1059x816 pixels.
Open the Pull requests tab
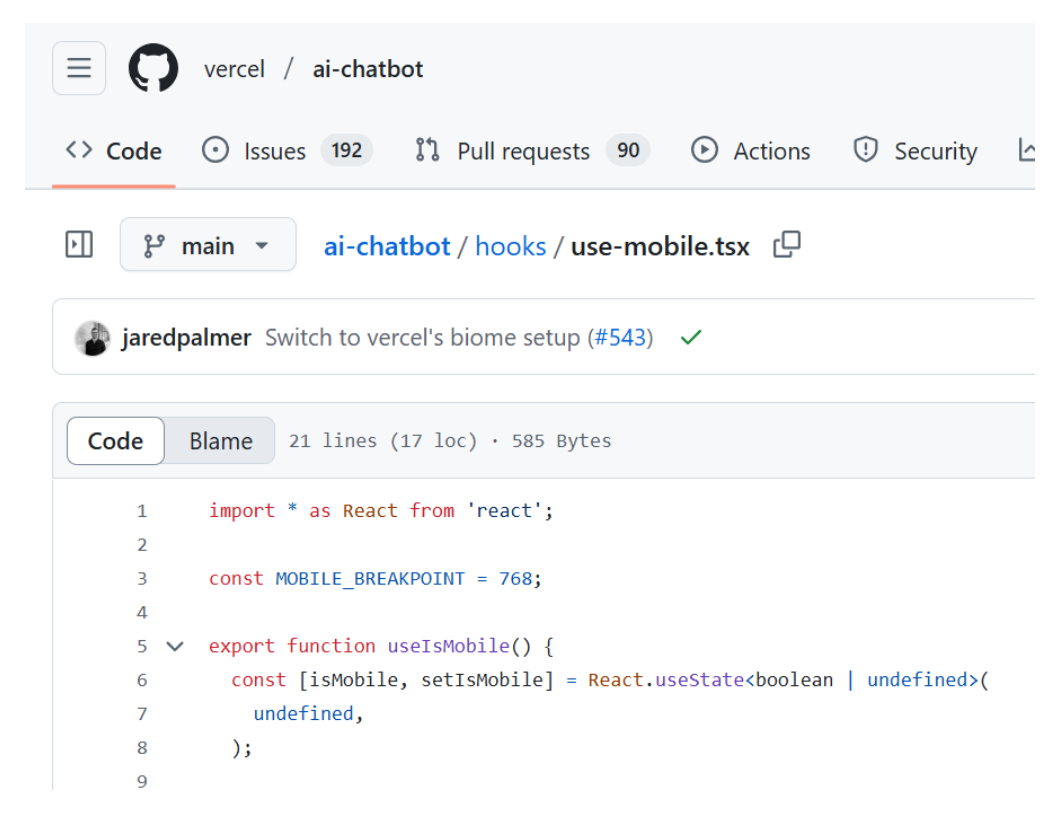[532, 151]
